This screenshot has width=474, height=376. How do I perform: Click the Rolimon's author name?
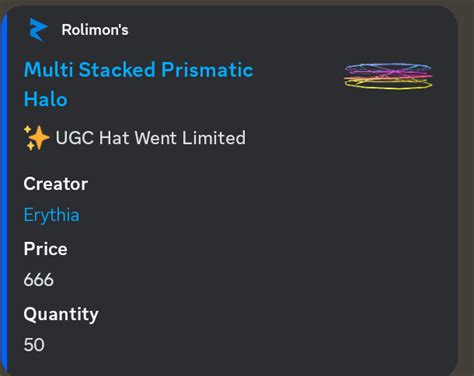pyautogui.click(x=95, y=30)
